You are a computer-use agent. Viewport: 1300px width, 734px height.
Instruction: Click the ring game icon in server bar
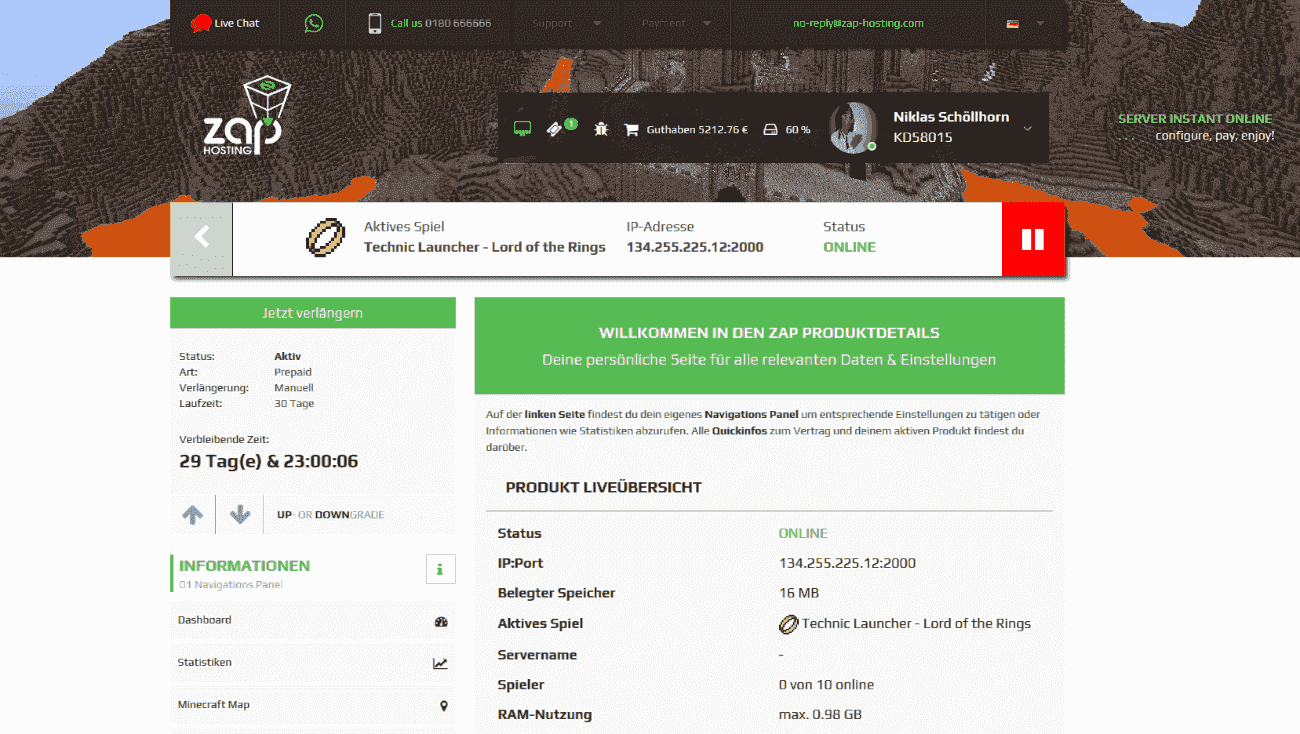325,237
